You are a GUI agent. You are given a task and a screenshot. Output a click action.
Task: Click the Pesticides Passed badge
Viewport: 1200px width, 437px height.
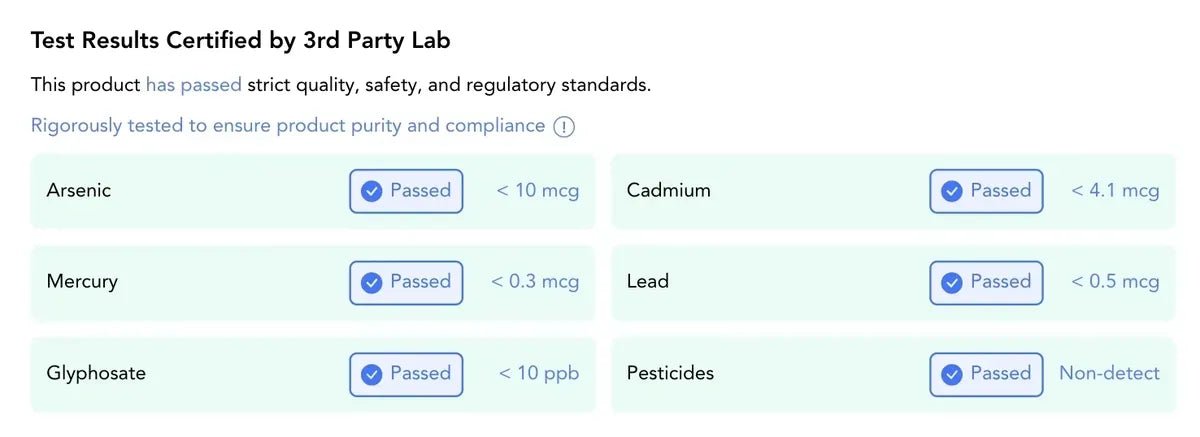986,374
